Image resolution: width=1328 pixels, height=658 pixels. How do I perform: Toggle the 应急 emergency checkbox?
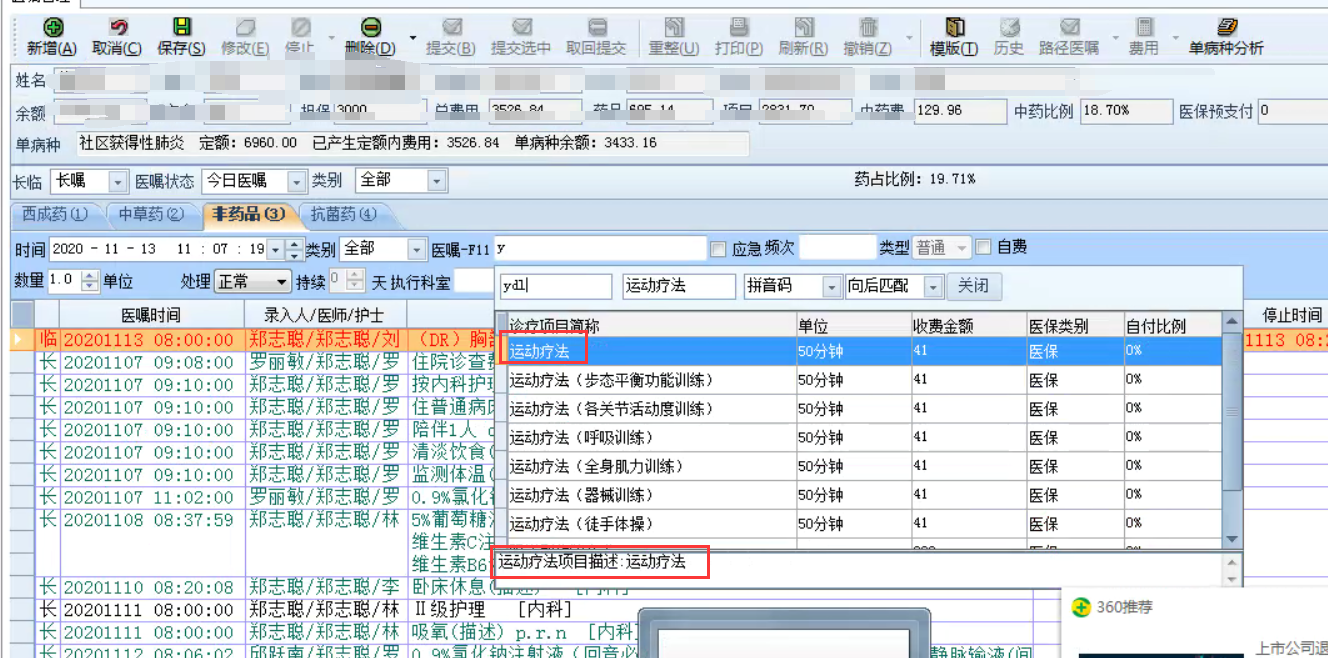[717, 248]
